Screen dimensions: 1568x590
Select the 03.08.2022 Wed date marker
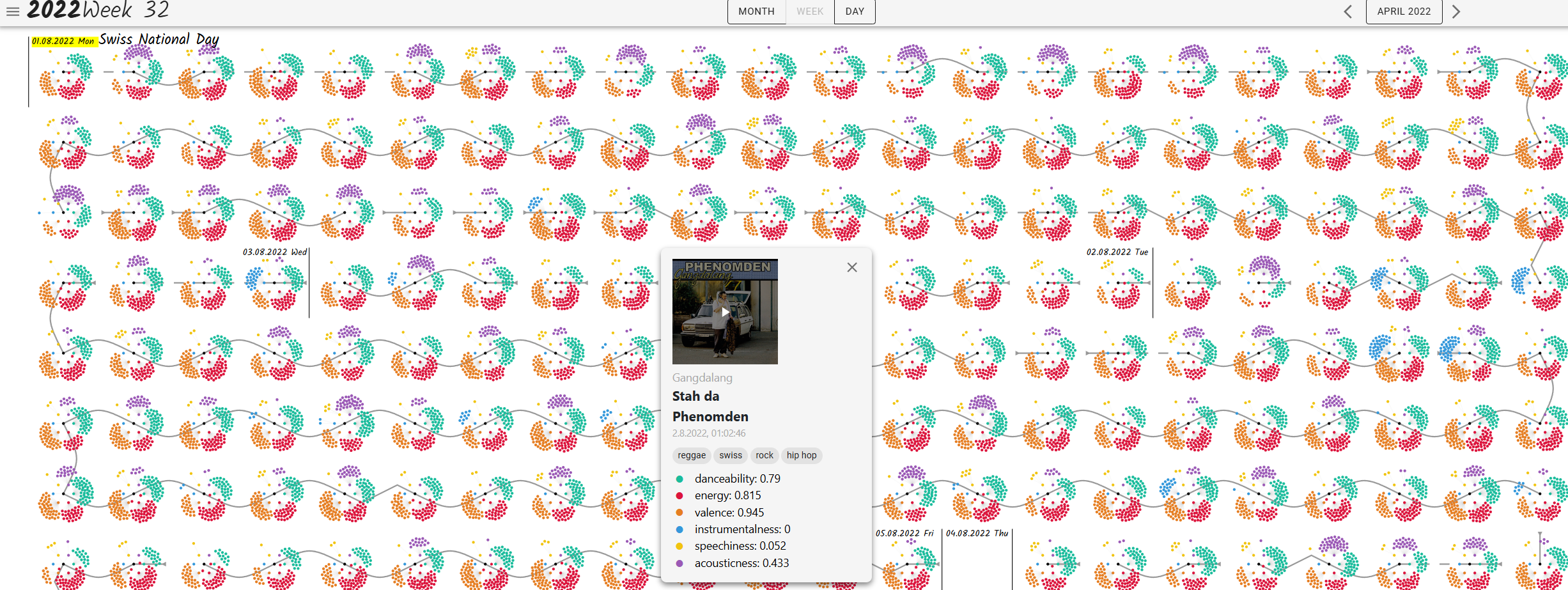275,252
